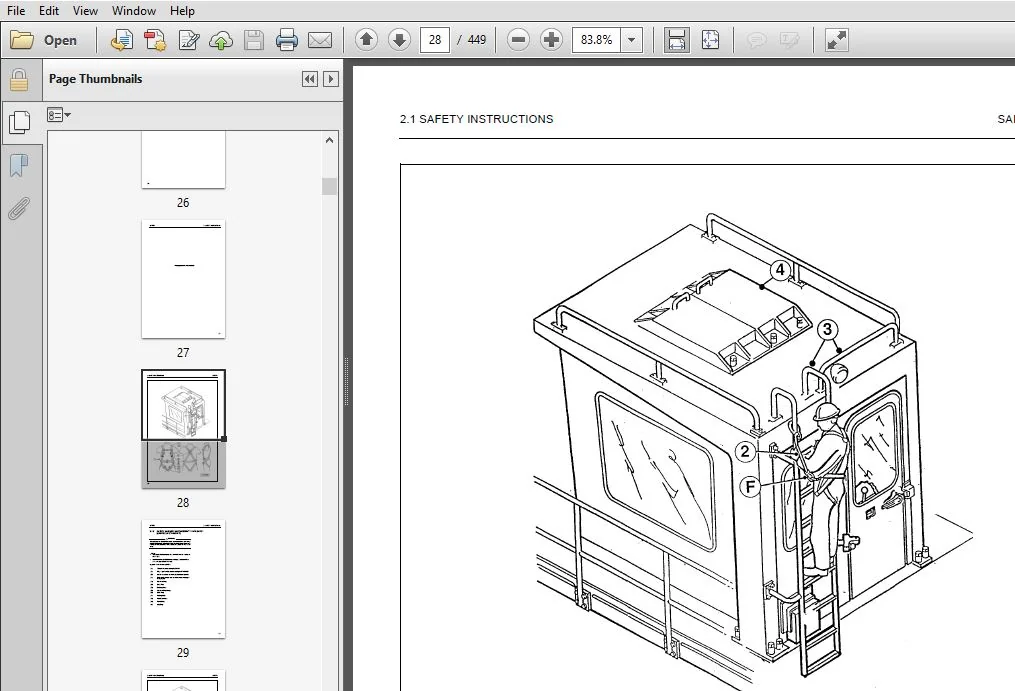Click the Zoom in plus button
The height and width of the screenshot is (691, 1015).
point(551,40)
